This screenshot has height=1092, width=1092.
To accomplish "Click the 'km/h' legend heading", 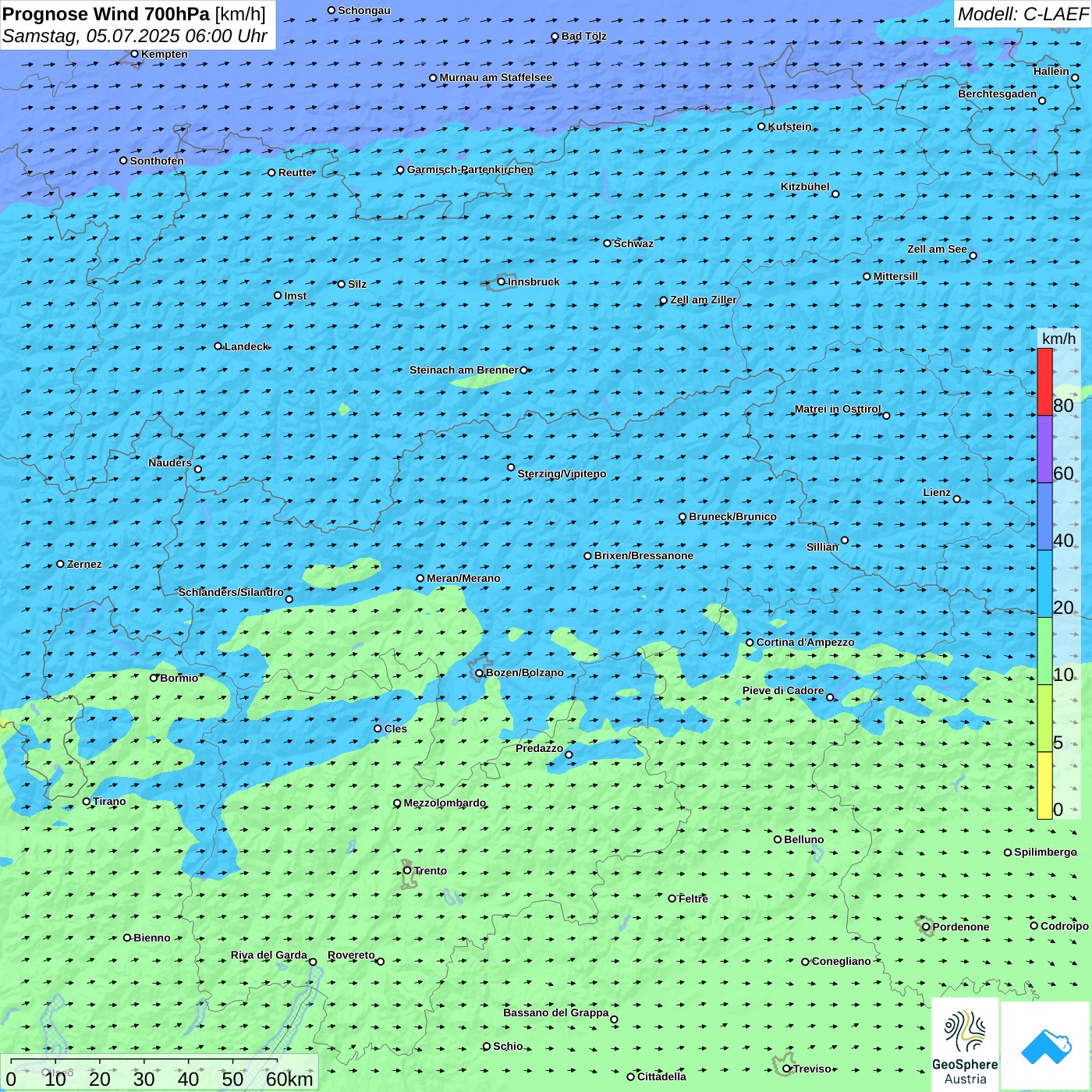I will 1058,339.
